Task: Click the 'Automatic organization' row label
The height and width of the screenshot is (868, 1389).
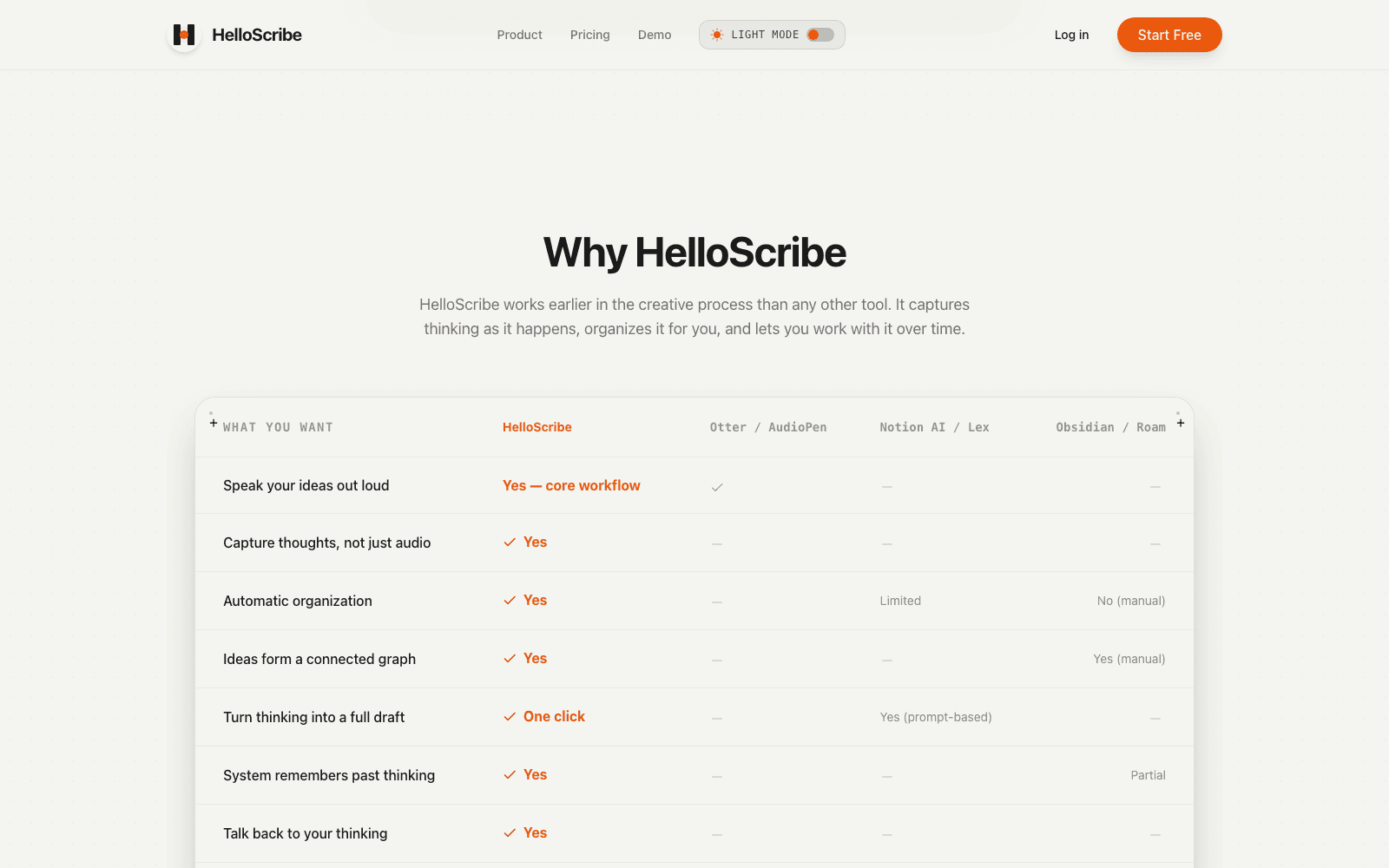Action: pyautogui.click(x=298, y=601)
